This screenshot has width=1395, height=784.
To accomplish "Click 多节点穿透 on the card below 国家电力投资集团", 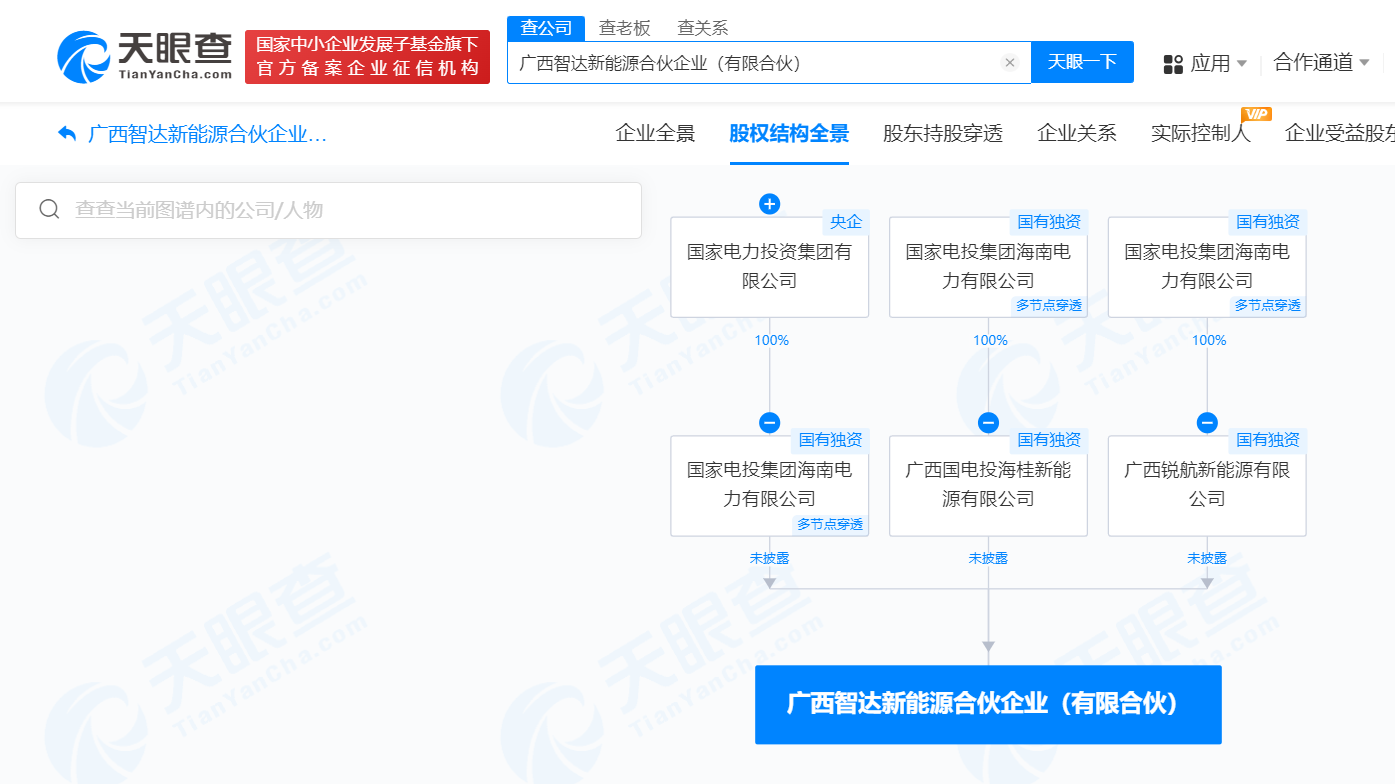I will point(830,524).
